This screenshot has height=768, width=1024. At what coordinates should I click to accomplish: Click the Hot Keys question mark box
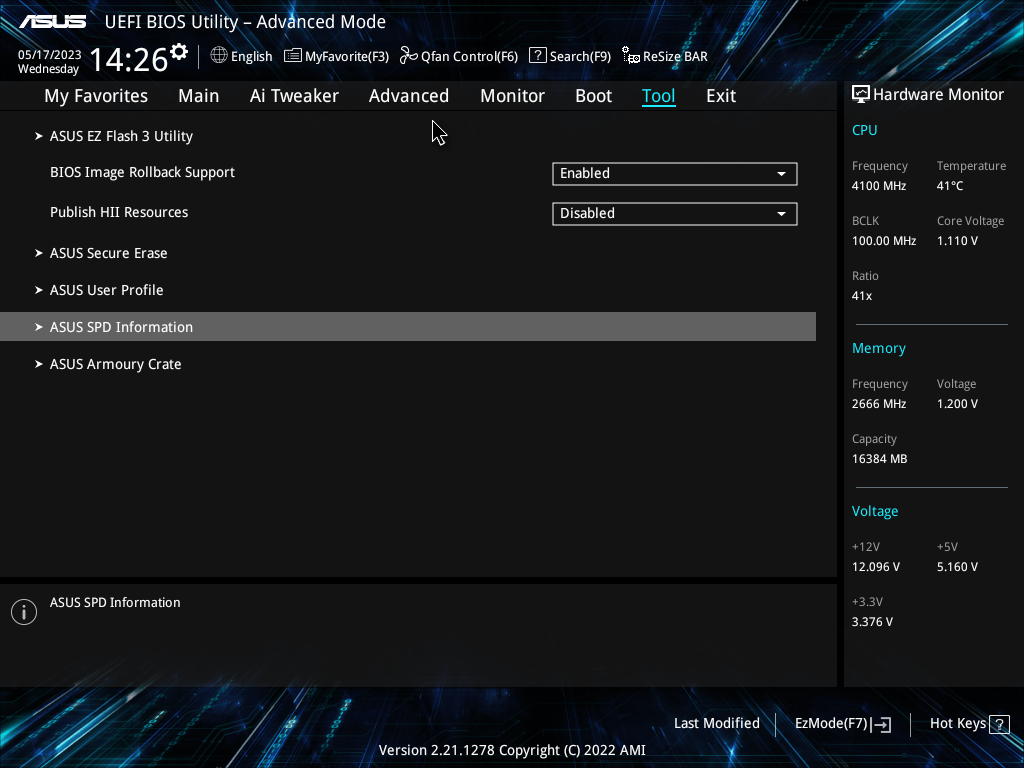point(999,724)
